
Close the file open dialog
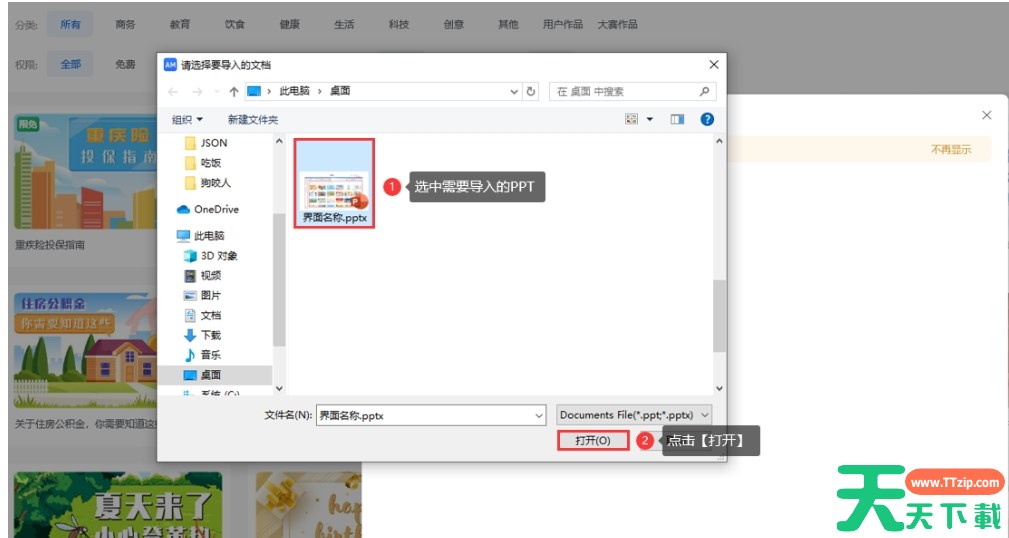point(714,65)
